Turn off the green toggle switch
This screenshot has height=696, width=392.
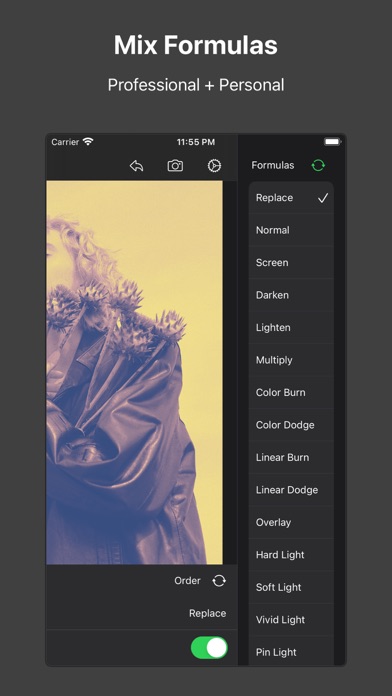click(209, 648)
